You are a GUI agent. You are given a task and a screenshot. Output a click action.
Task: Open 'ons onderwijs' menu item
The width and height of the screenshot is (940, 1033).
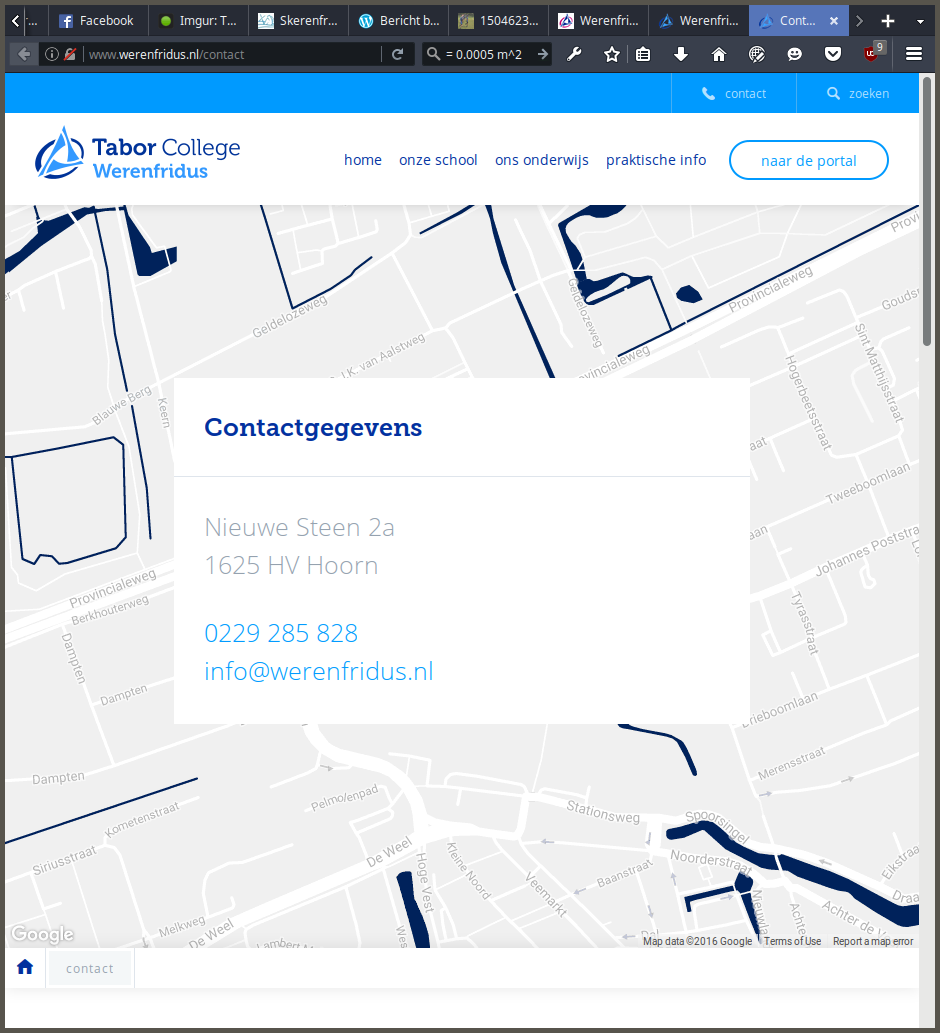(x=541, y=160)
